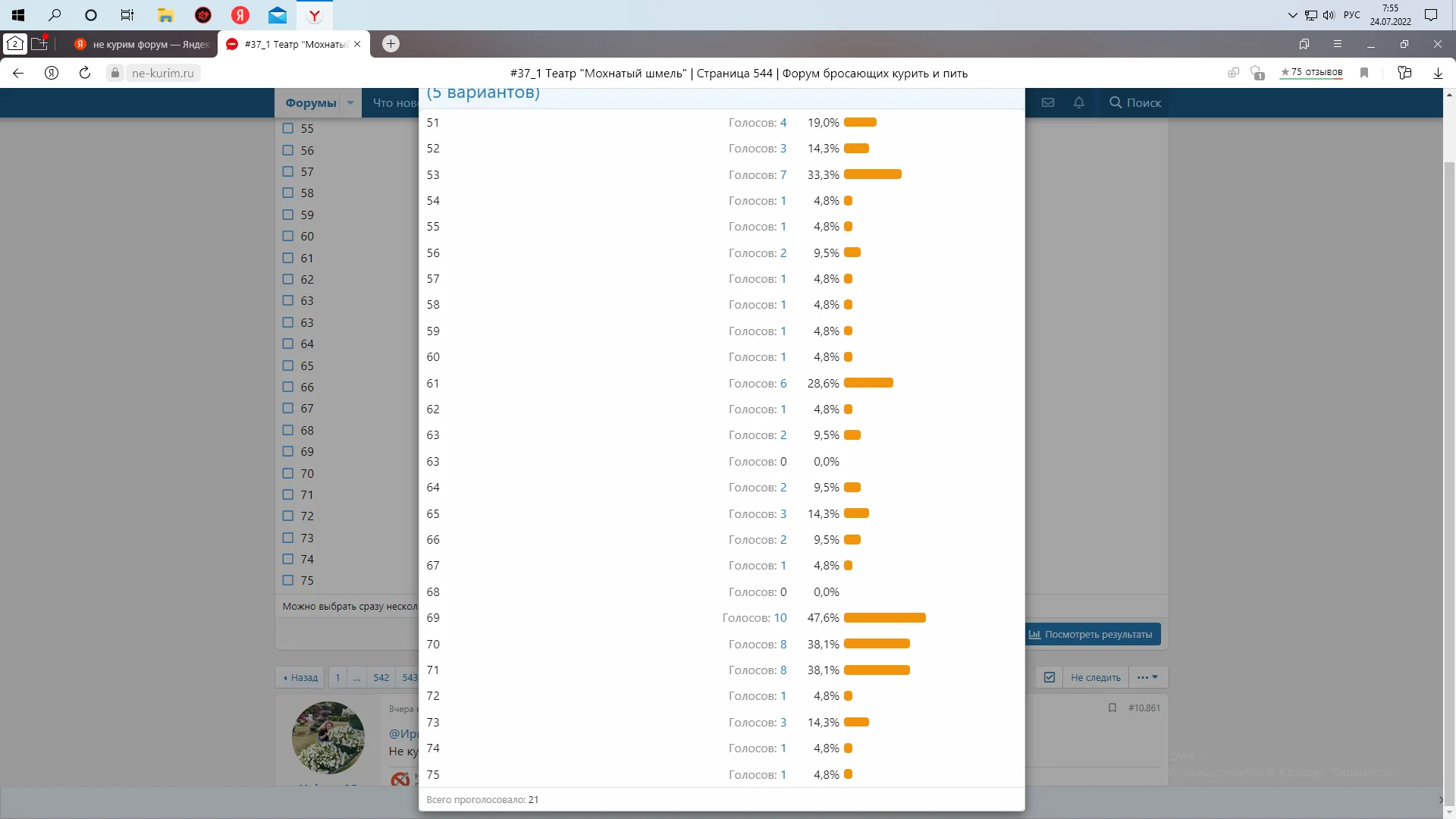Open the Форумы navigation menu item

(x=310, y=102)
